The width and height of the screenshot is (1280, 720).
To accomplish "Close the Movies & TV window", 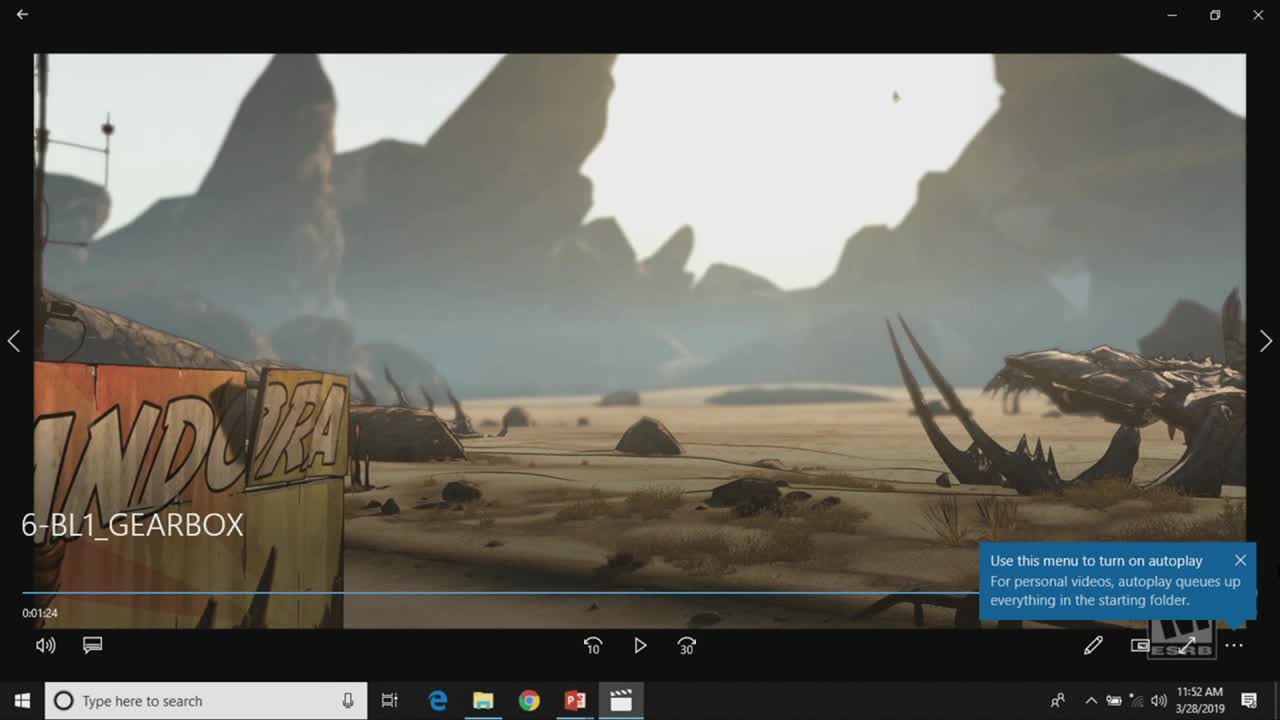I will tap(1258, 15).
